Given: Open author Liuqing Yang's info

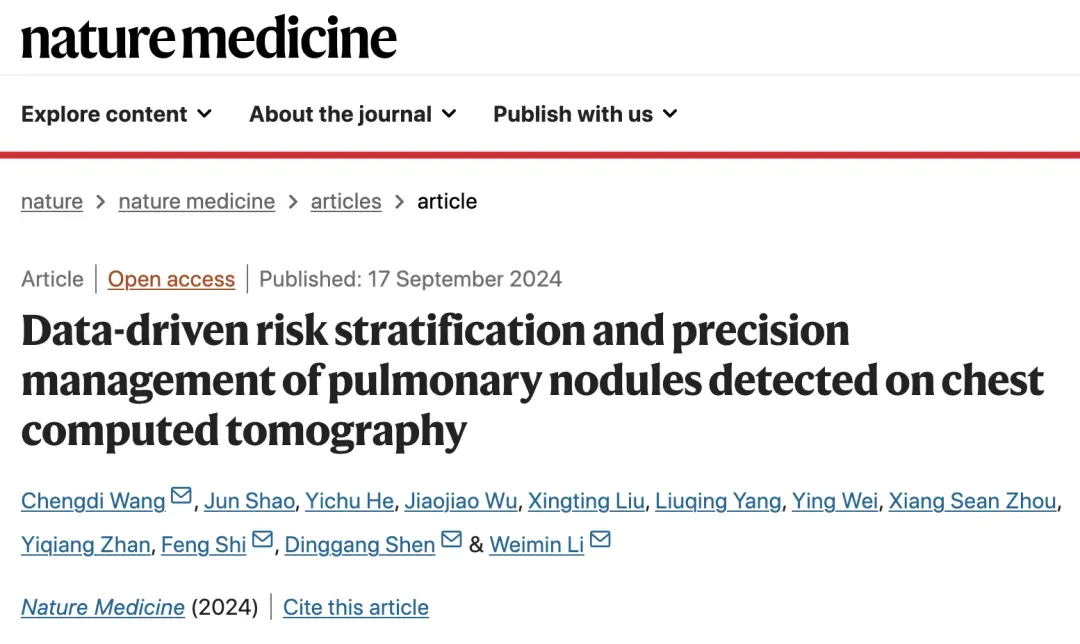Looking at the screenshot, I should tap(718, 501).
